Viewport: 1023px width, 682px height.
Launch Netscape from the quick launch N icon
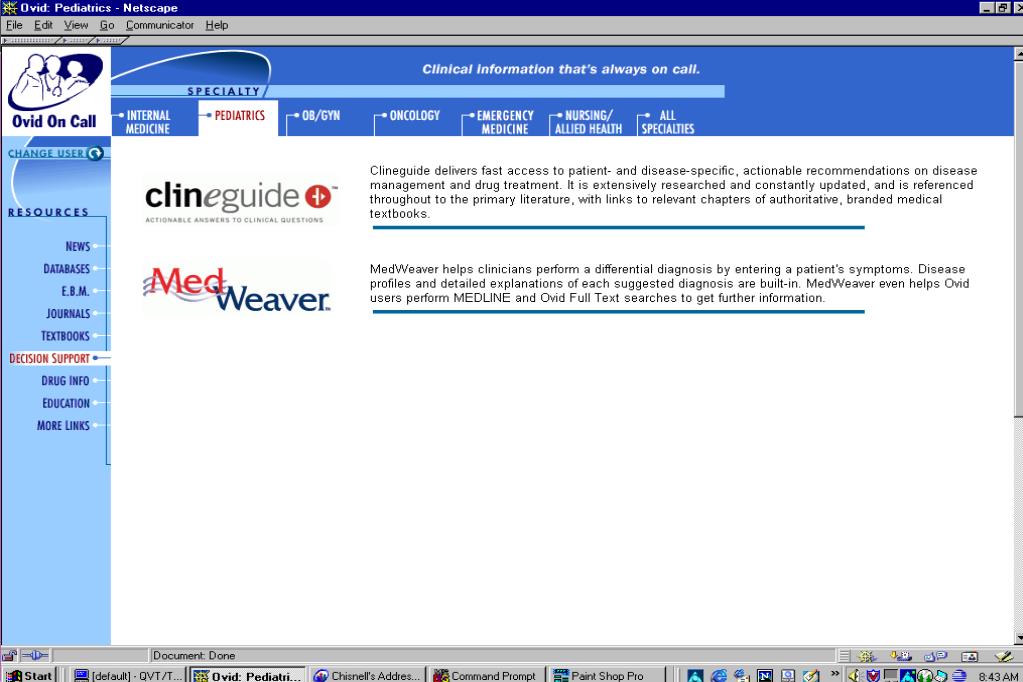point(765,675)
